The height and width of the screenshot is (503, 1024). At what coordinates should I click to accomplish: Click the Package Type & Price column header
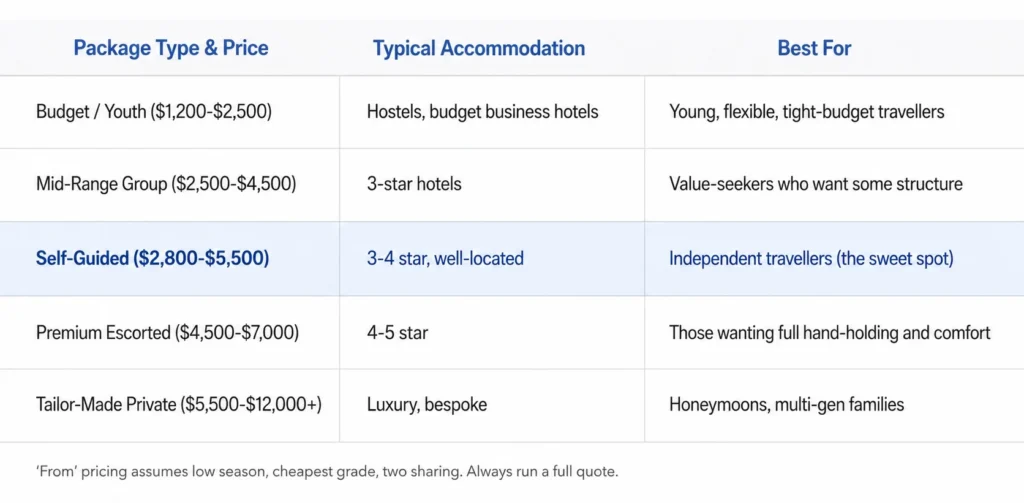pos(170,48)
